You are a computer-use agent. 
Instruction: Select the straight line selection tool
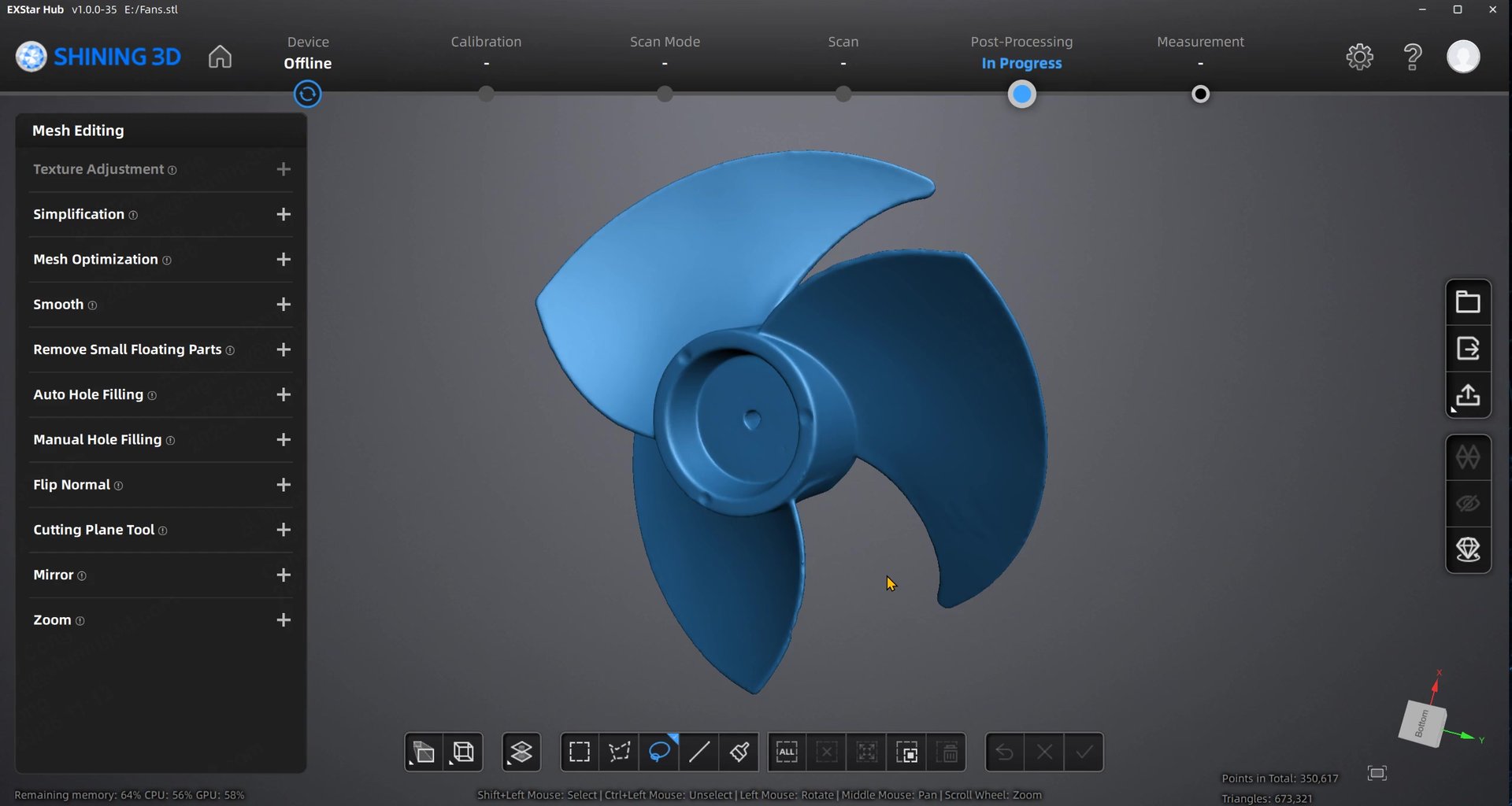tap(699, 752)
